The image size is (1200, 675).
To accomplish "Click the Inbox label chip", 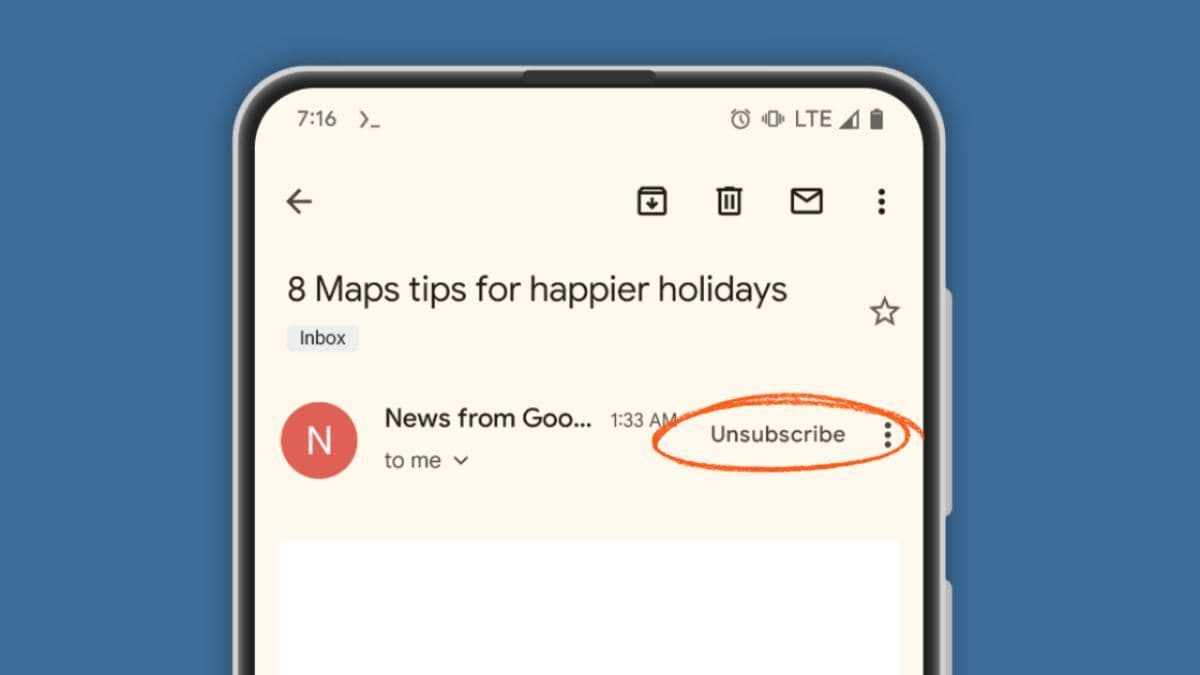I will pyautogui.click(x=323, y=338).
